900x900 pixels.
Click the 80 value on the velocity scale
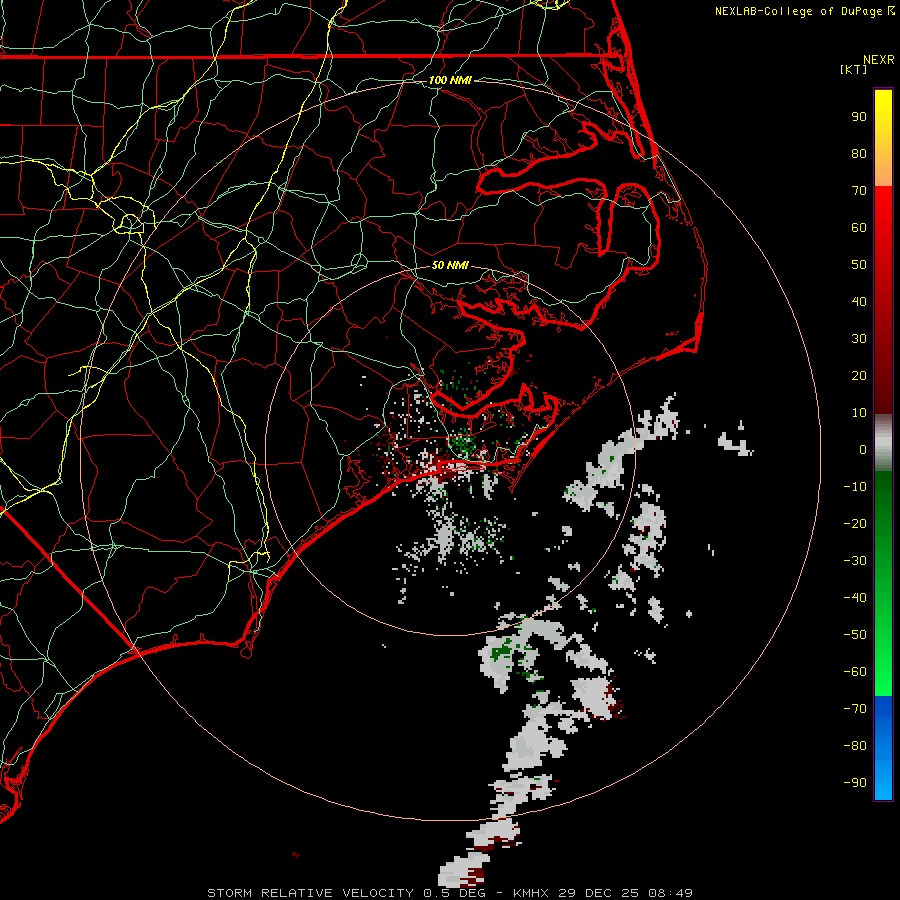coord(859,154)
